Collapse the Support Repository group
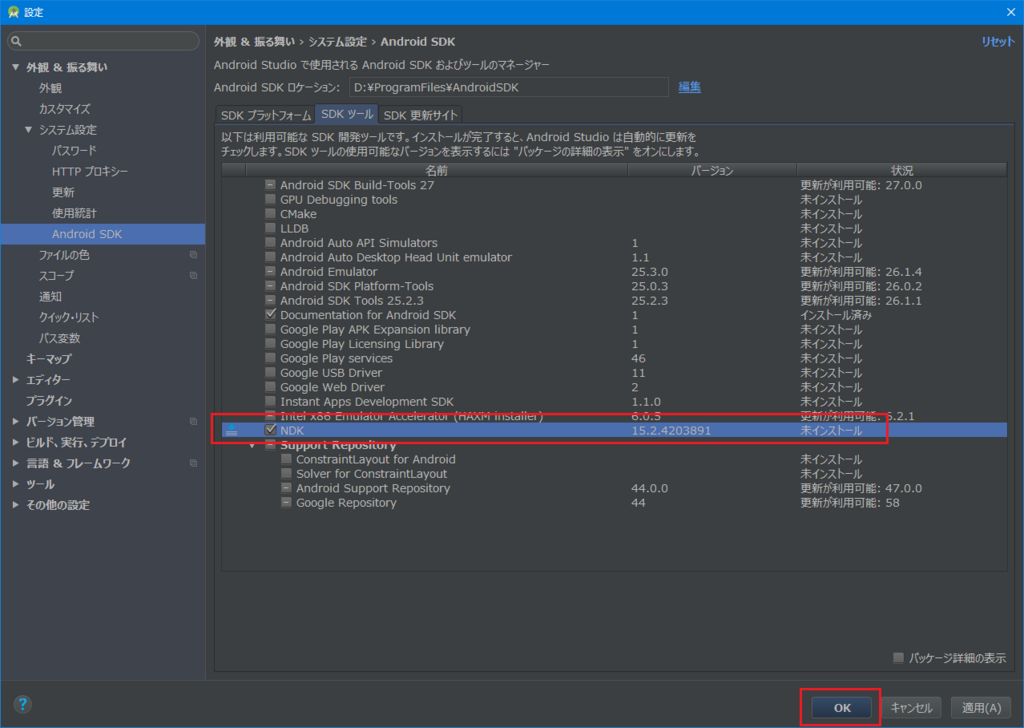This screenshot has height=728, width=1024. 253,445
